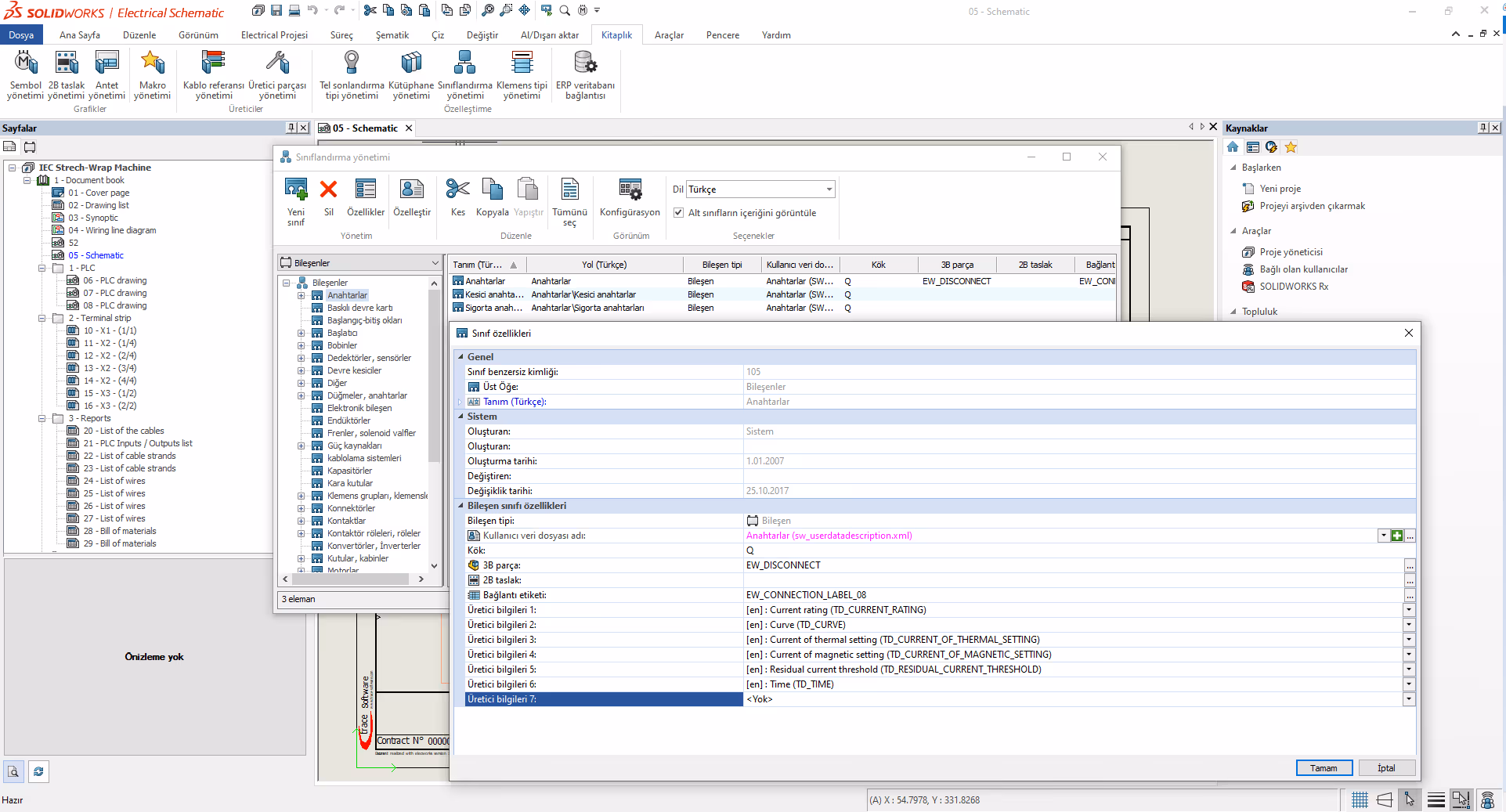1506x812 pixels.
Task: Toggle Alt sınıfların içeriğini görüntüle checkbox
Action: tap(679, 213)
